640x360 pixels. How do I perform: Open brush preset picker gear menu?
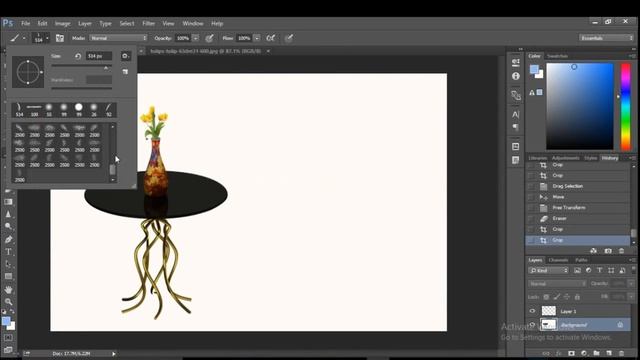[x=125, y=56]
